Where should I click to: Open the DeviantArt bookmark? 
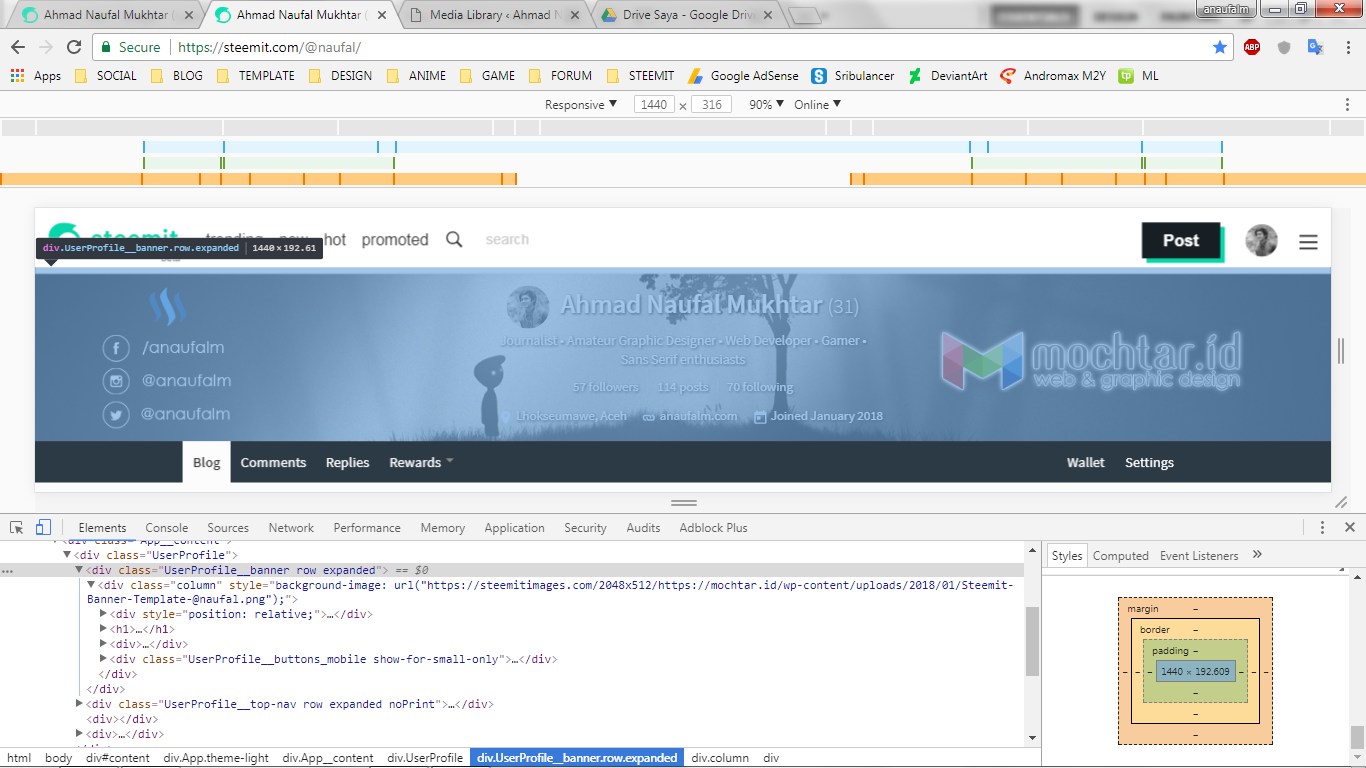(x=948, y=76)
